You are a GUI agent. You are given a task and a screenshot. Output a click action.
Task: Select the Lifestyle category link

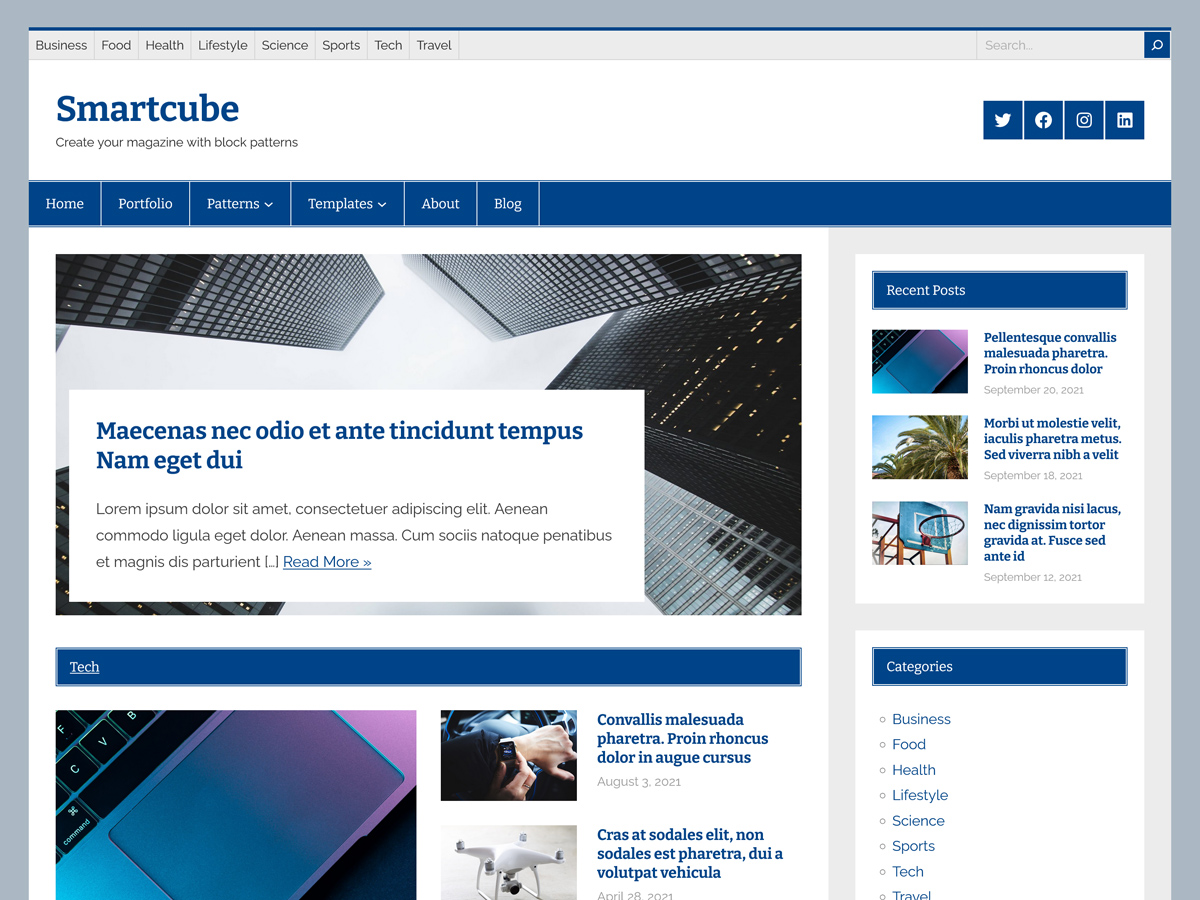click(920, 795)
